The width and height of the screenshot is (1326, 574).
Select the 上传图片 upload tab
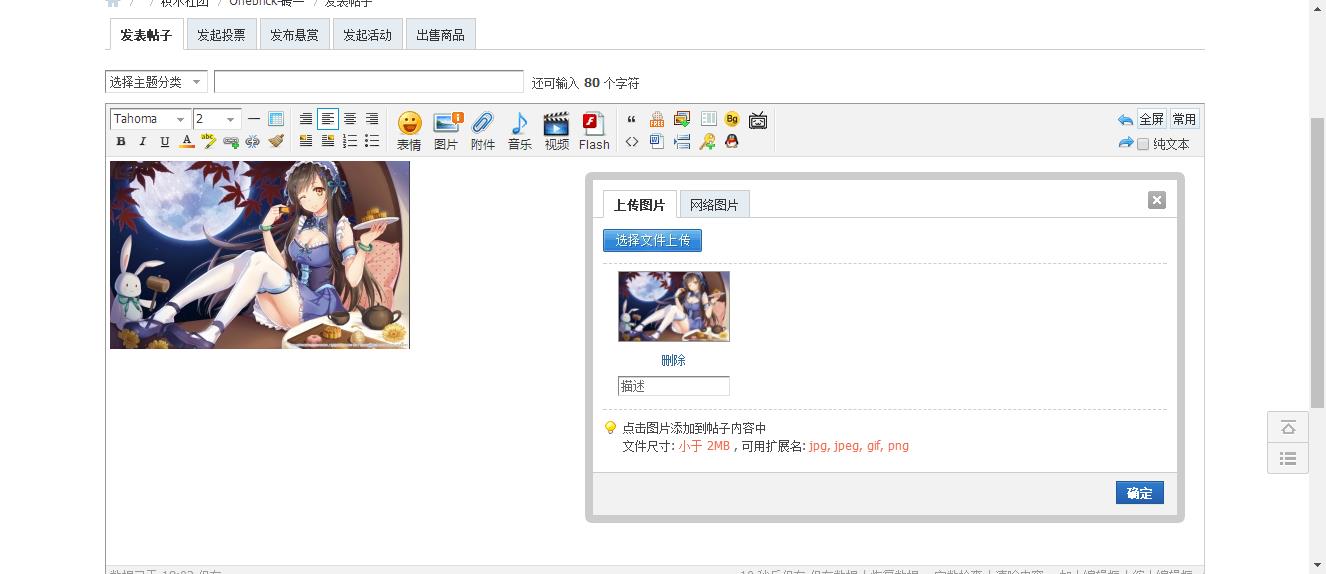point(640,204)
